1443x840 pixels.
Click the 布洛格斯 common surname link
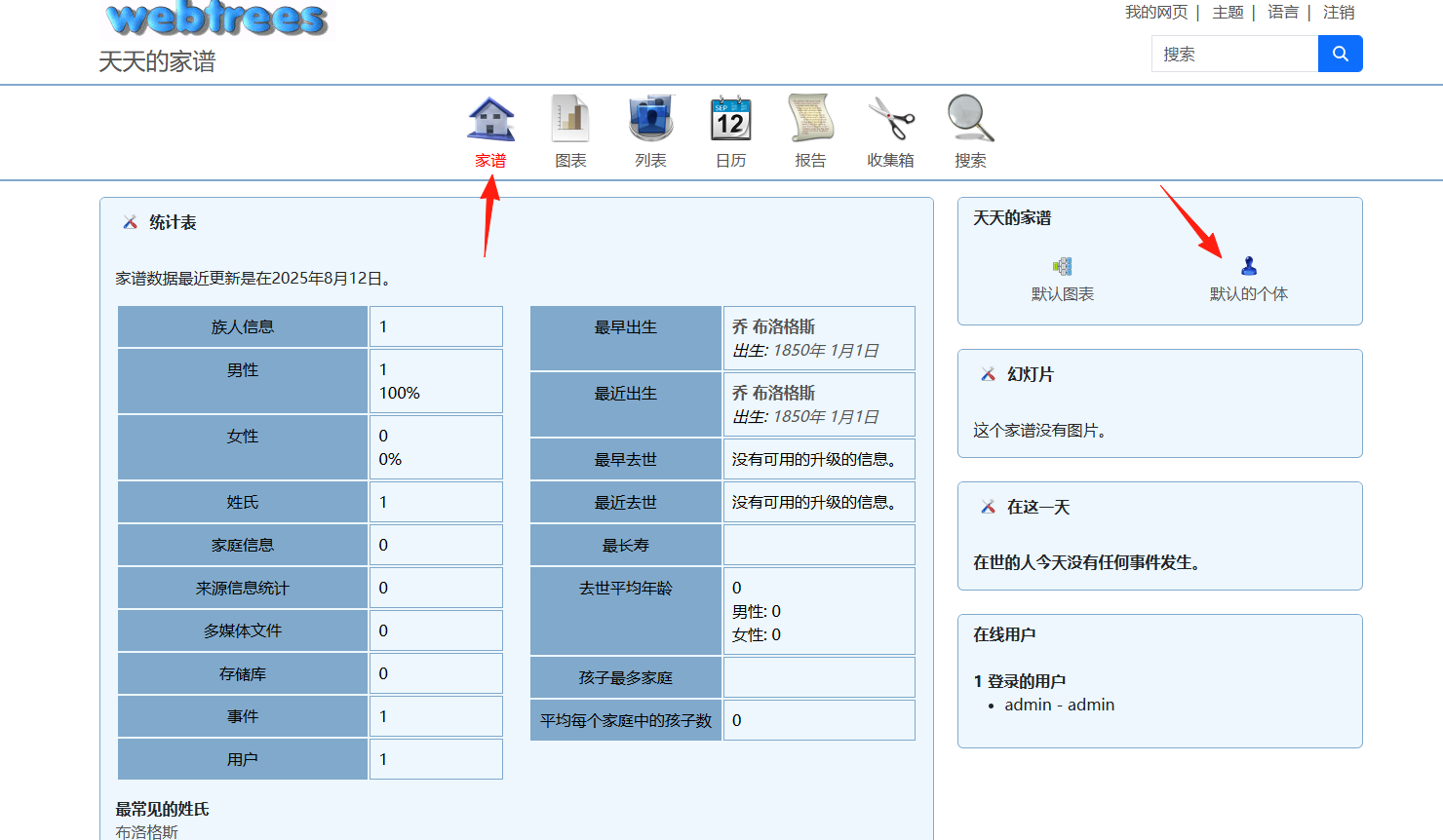[147, 831]
